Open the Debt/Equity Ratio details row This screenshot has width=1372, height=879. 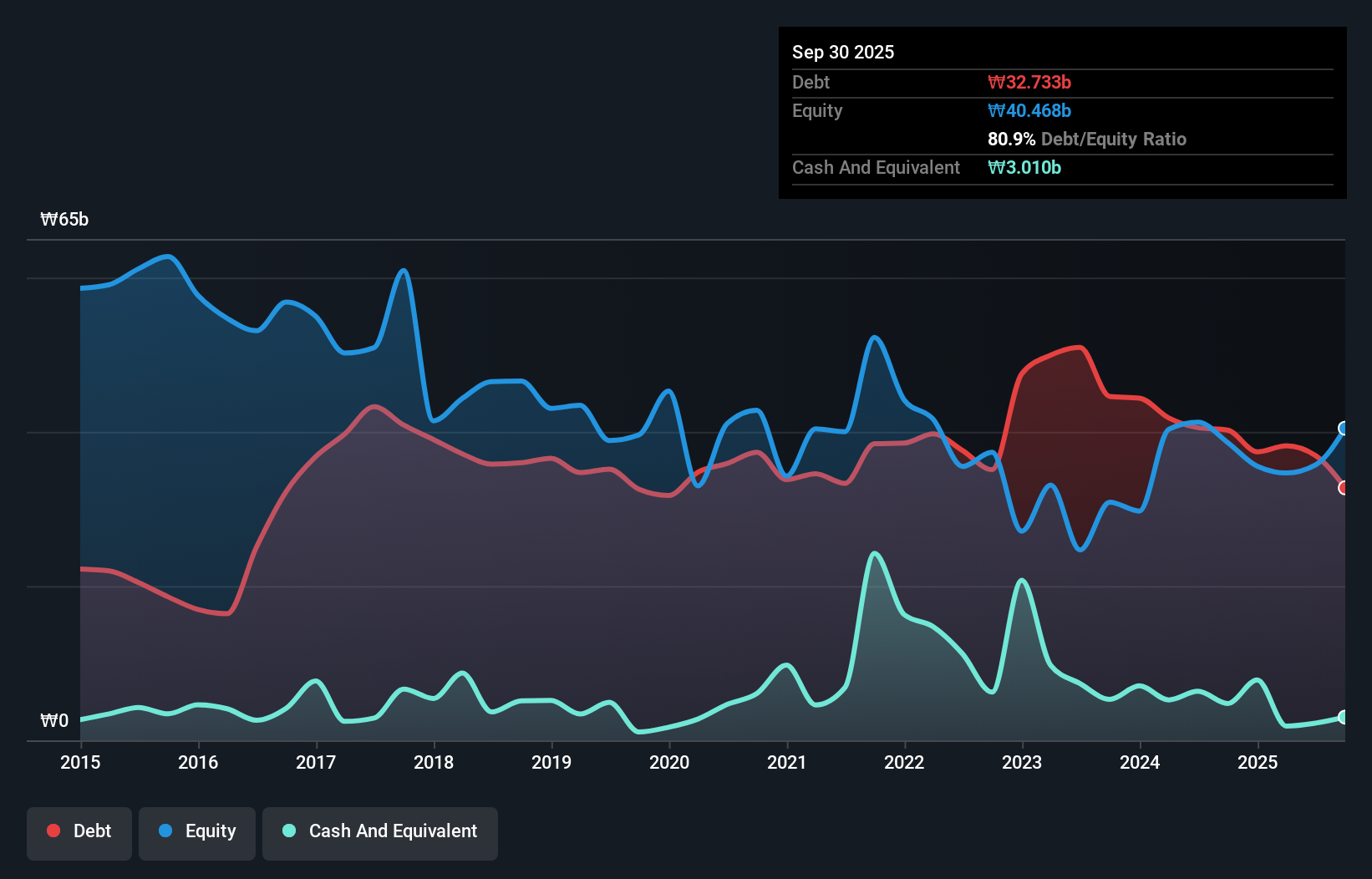[1087, 139]
